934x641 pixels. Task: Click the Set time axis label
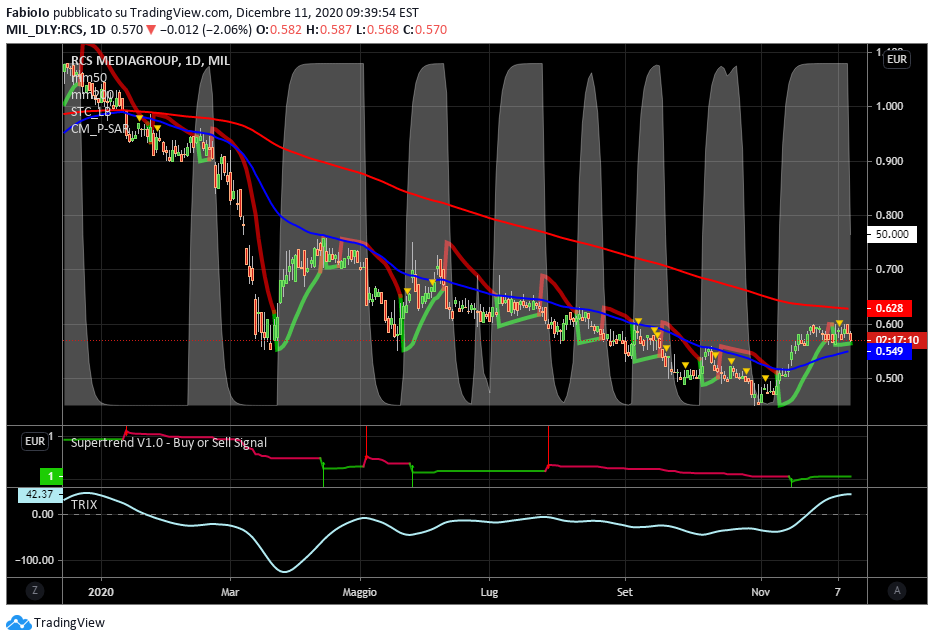[x=625, y=592]
